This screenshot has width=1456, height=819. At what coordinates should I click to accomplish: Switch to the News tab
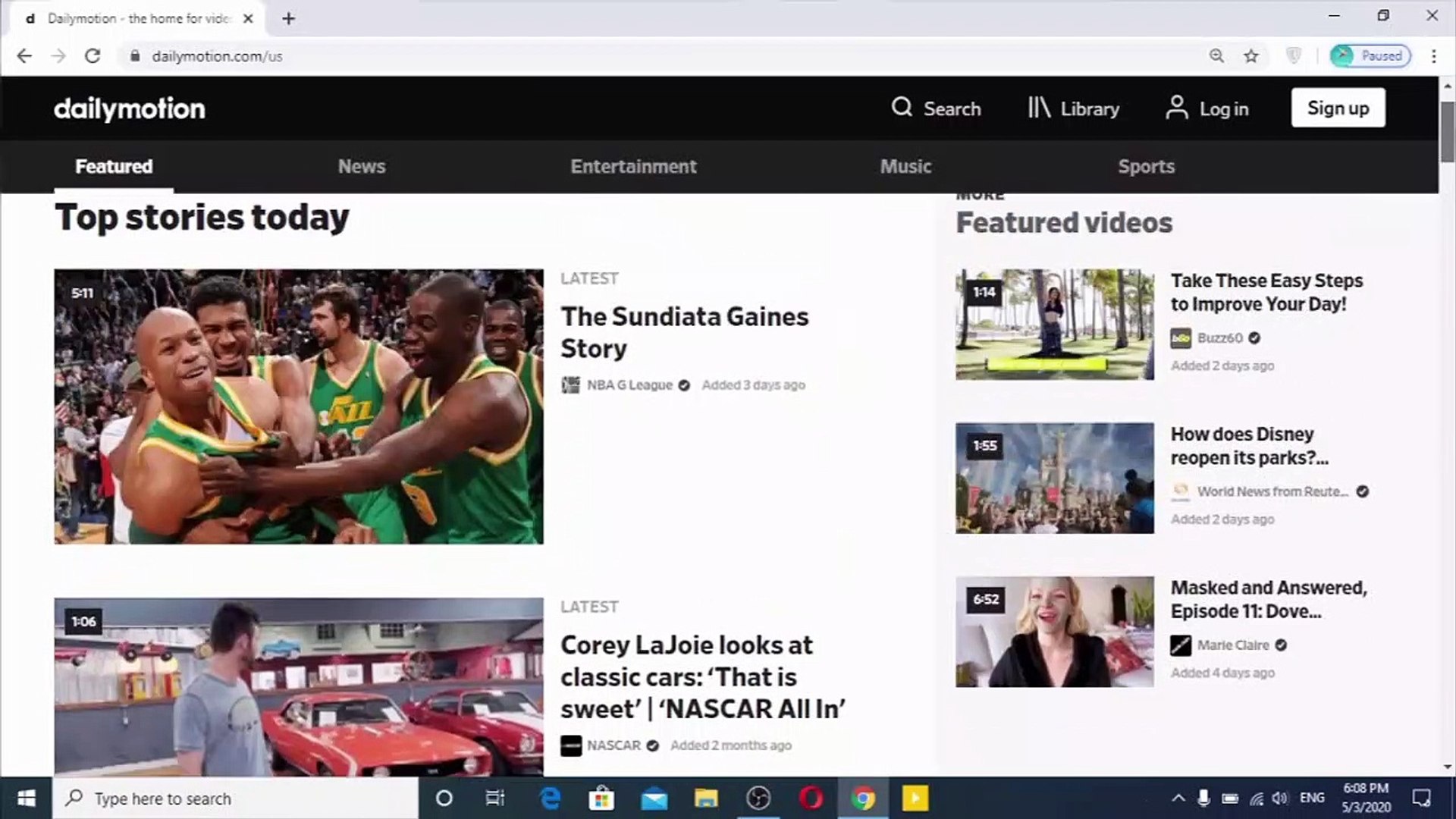tap(362, 166)
